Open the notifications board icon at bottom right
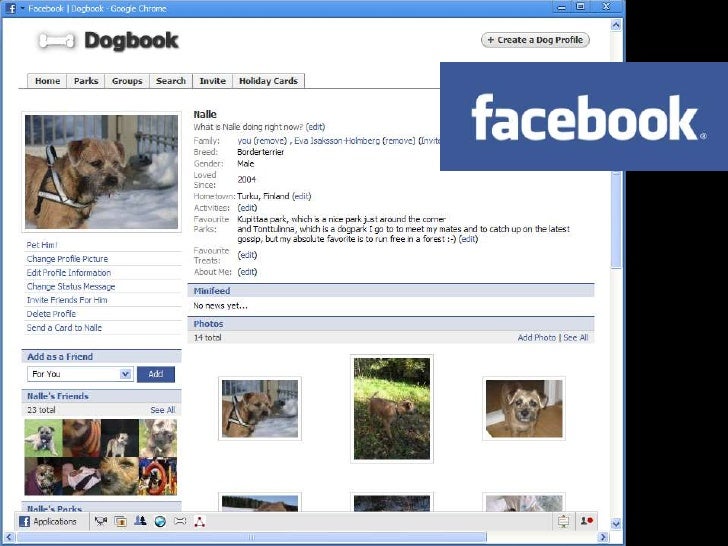The width and height of the screenshot is (728, 546). click(563, 521)
